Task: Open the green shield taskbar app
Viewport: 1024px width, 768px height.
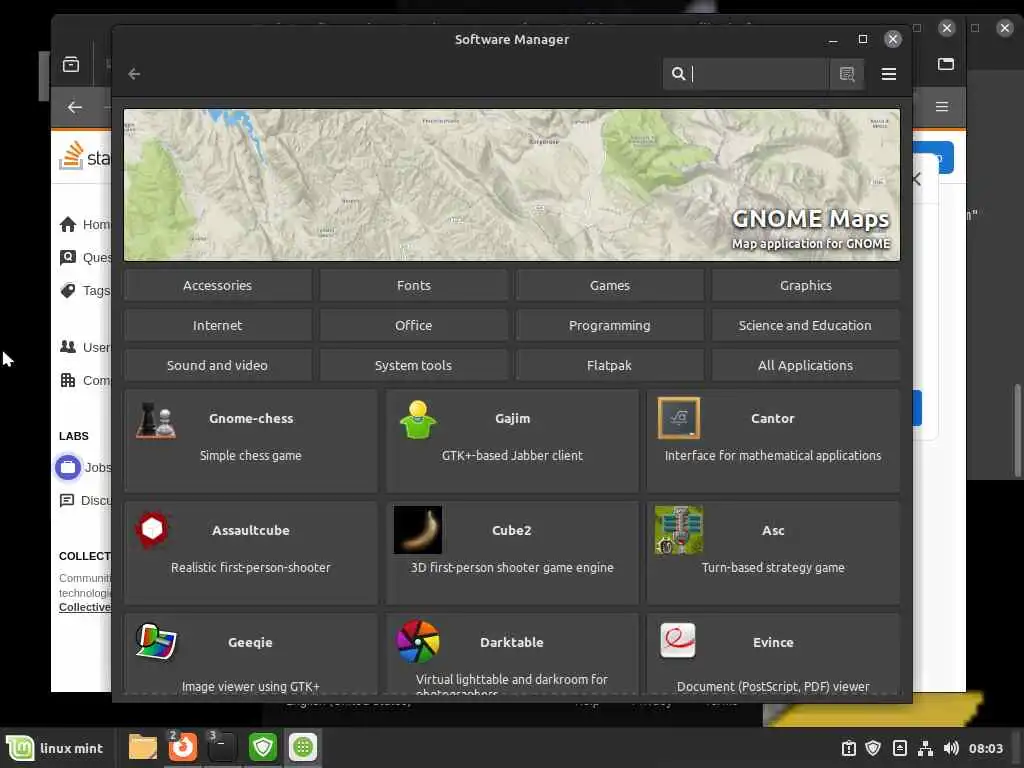Action: click(x=263, y=747)
